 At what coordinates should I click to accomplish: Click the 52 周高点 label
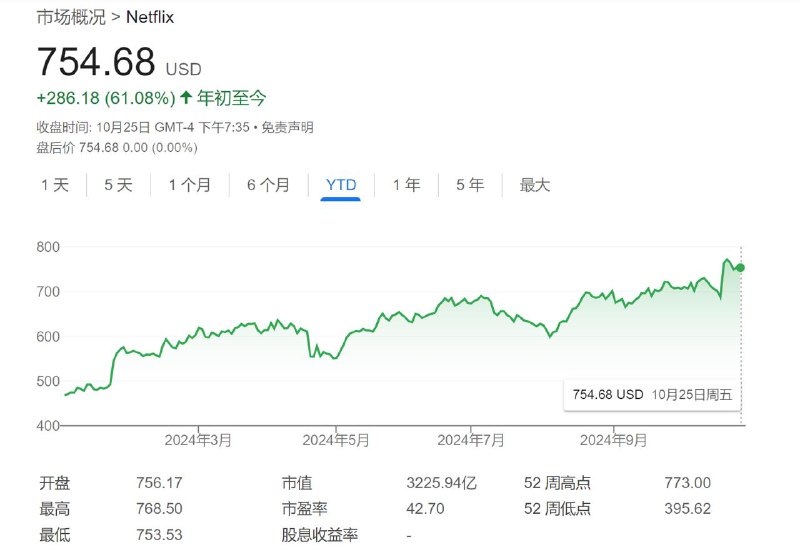point(557,483)
